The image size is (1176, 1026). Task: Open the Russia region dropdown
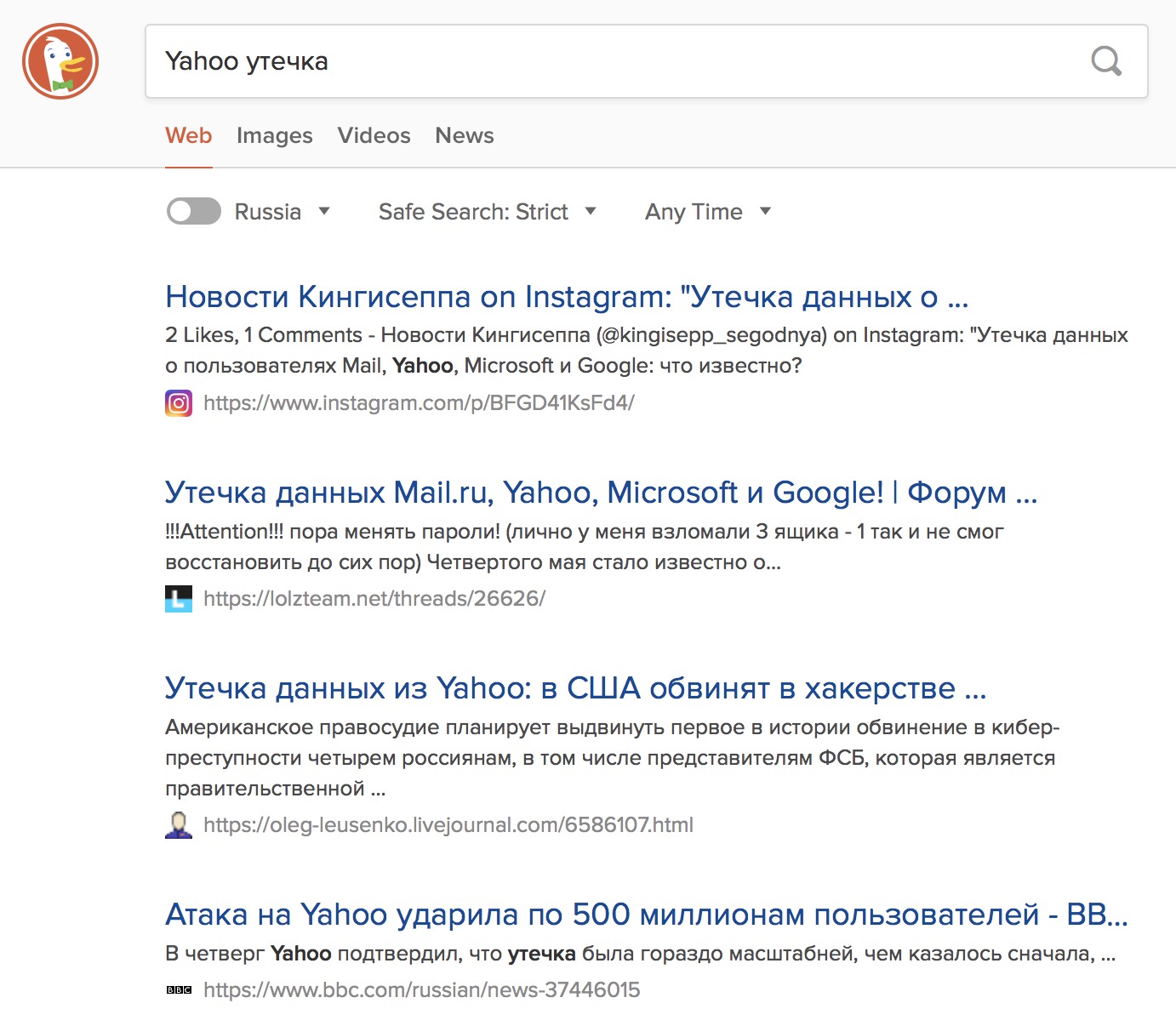(282, 212)
